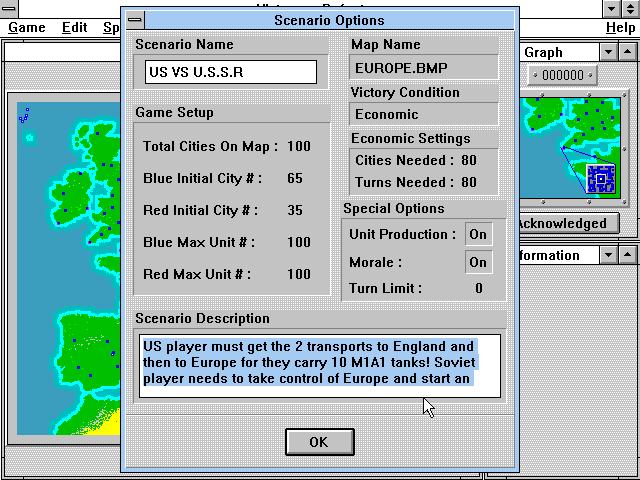This screenshot has width=640, height=480.
Task: Click the blue unit icon on minimap
Action: 600,178
